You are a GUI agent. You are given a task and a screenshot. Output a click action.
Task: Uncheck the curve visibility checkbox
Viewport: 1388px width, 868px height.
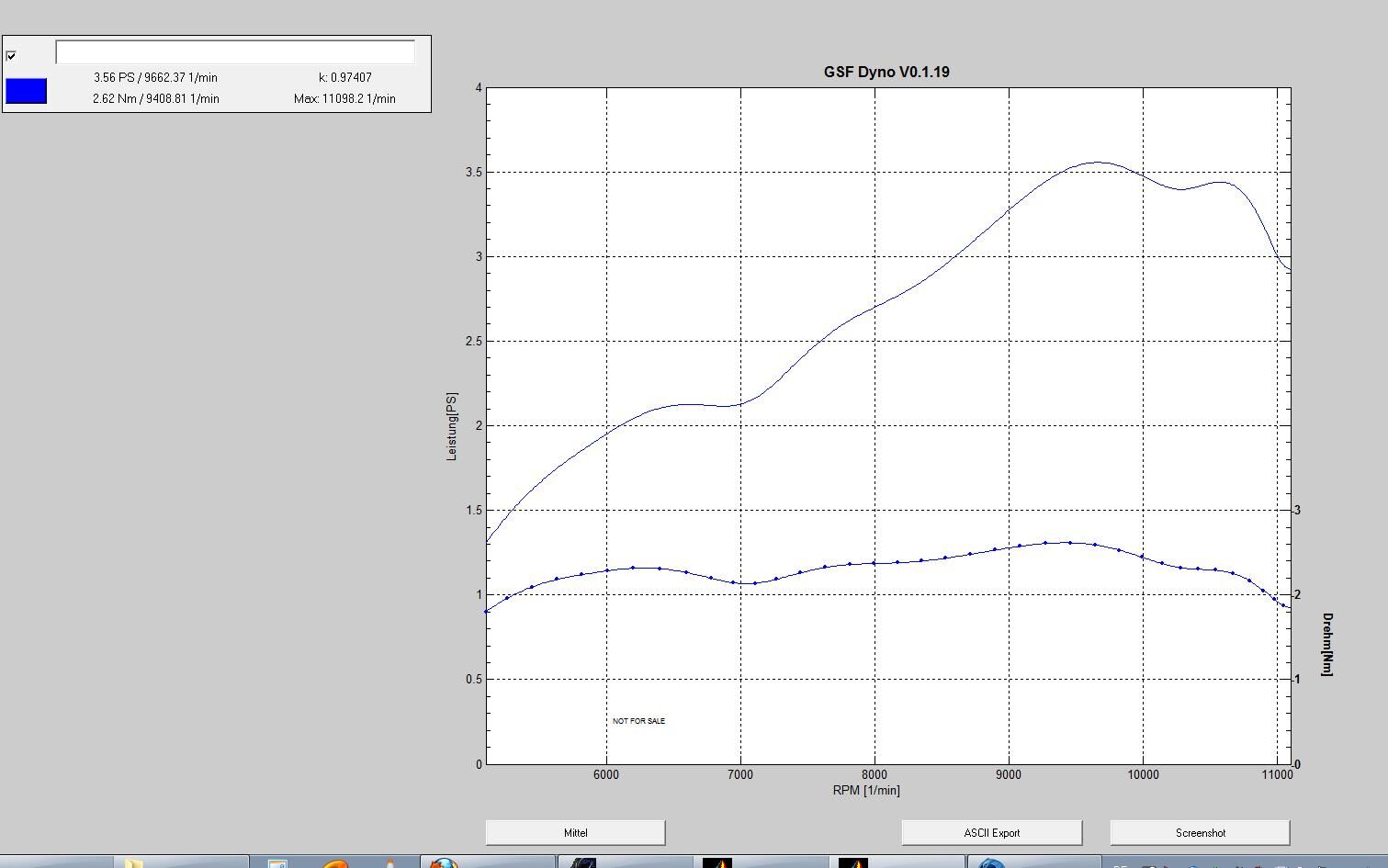(x=11, y=56)
